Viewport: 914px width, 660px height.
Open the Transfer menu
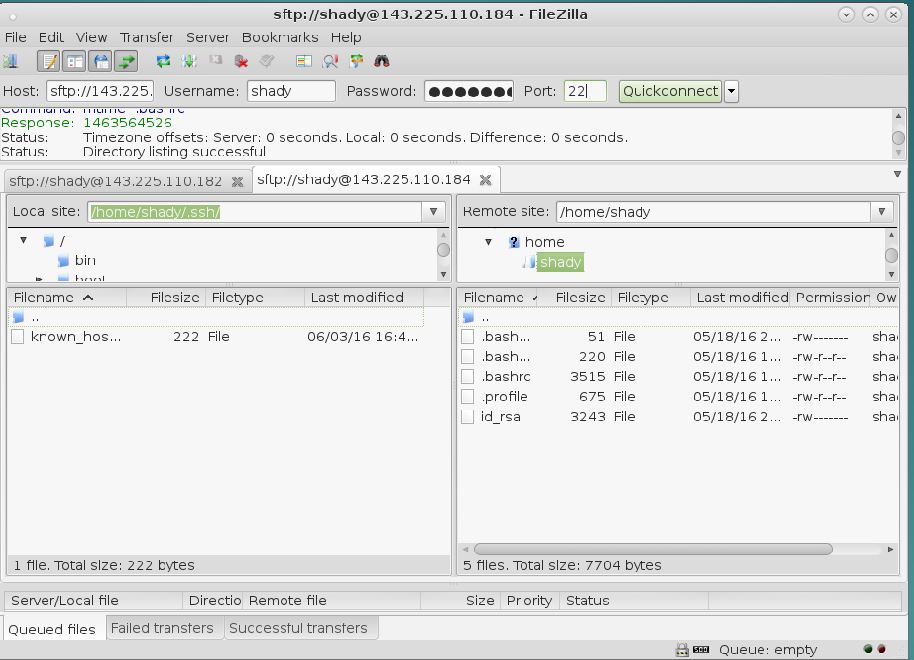[x=146, y=37]
